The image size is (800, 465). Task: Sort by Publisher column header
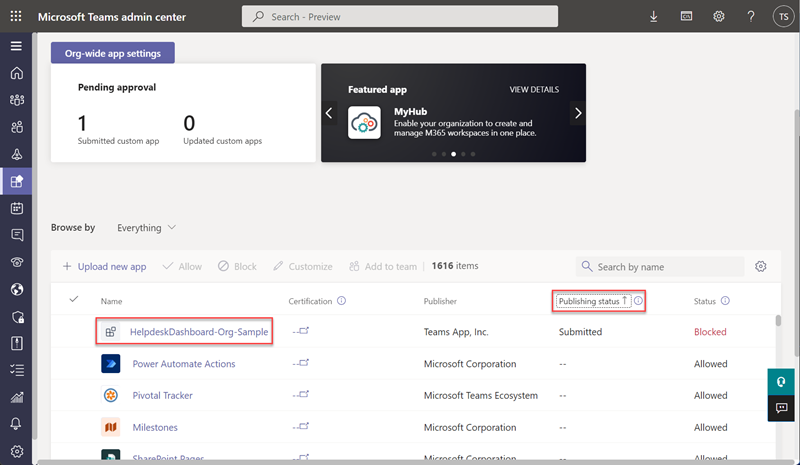click(x=440, y=301)
